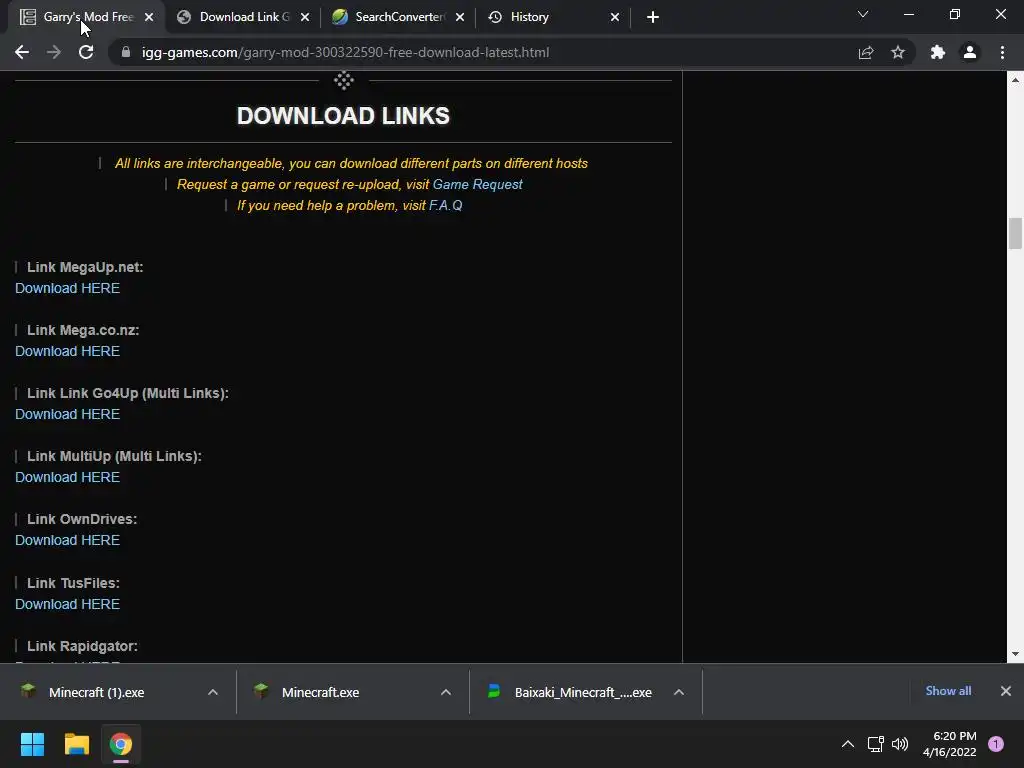Viewport: 1024px width, 768px height.
Task: Close the History tab
Action: (x=615, y=17)
